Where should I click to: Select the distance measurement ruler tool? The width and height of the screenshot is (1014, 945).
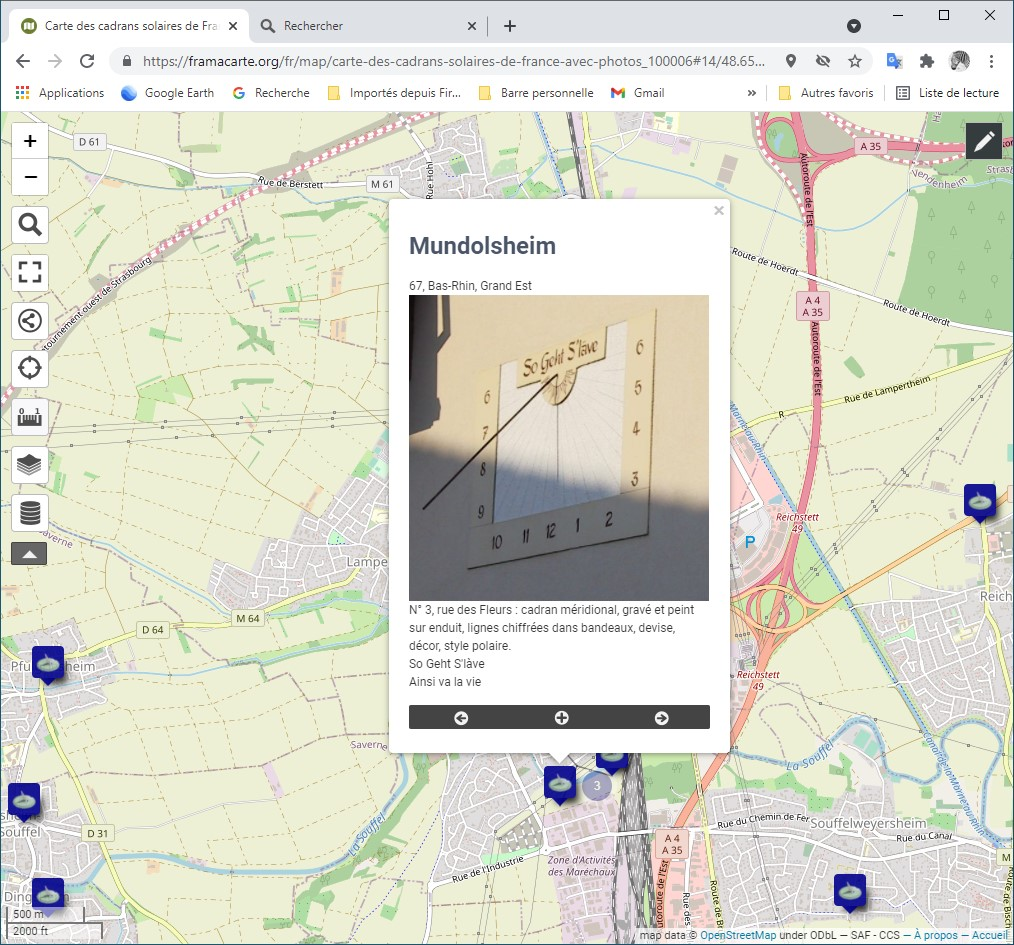point(30,416)
